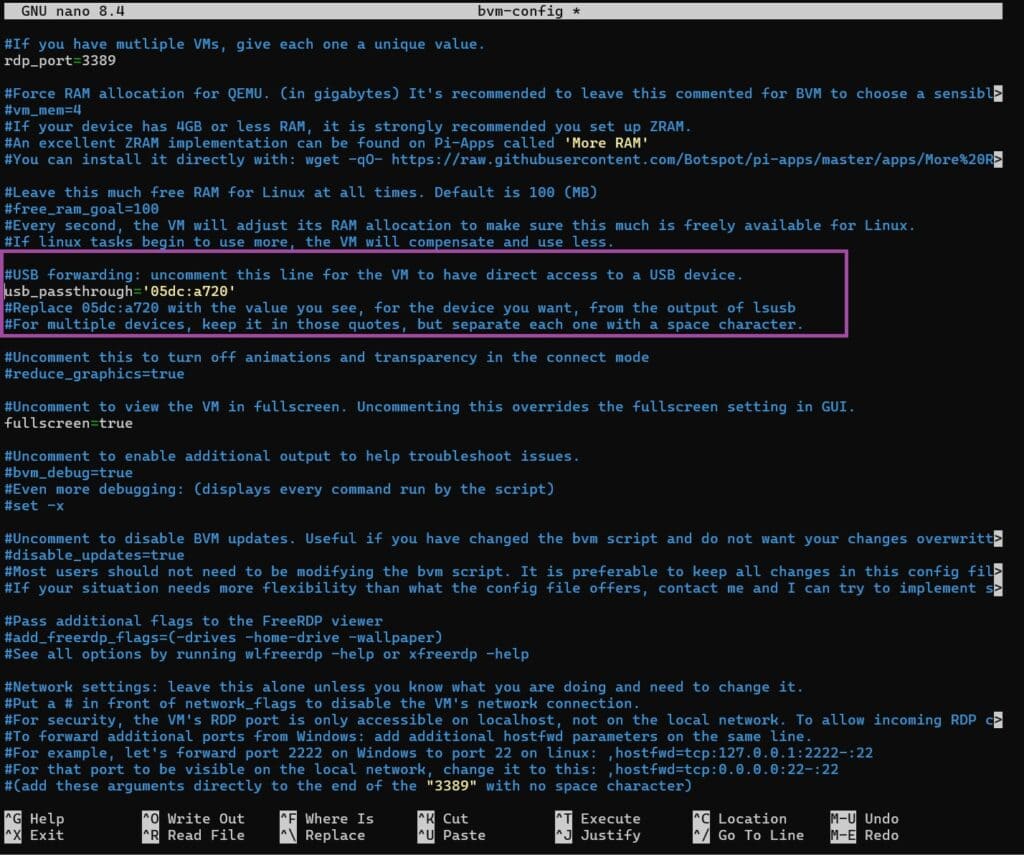1024x855 pixels.
Task: Place cursor on rdp_port=3389 line
Action: [60, 60]
